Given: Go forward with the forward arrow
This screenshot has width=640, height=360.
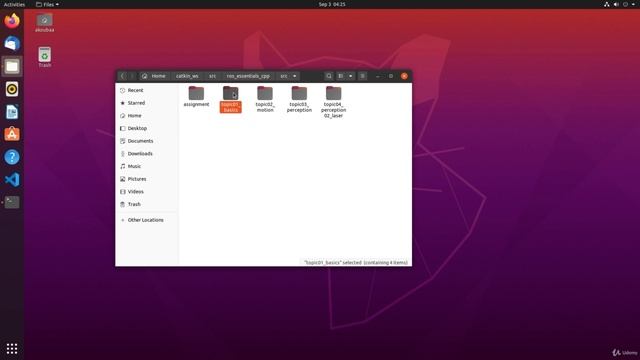Looking at the screenshot, I should point(132,76).
